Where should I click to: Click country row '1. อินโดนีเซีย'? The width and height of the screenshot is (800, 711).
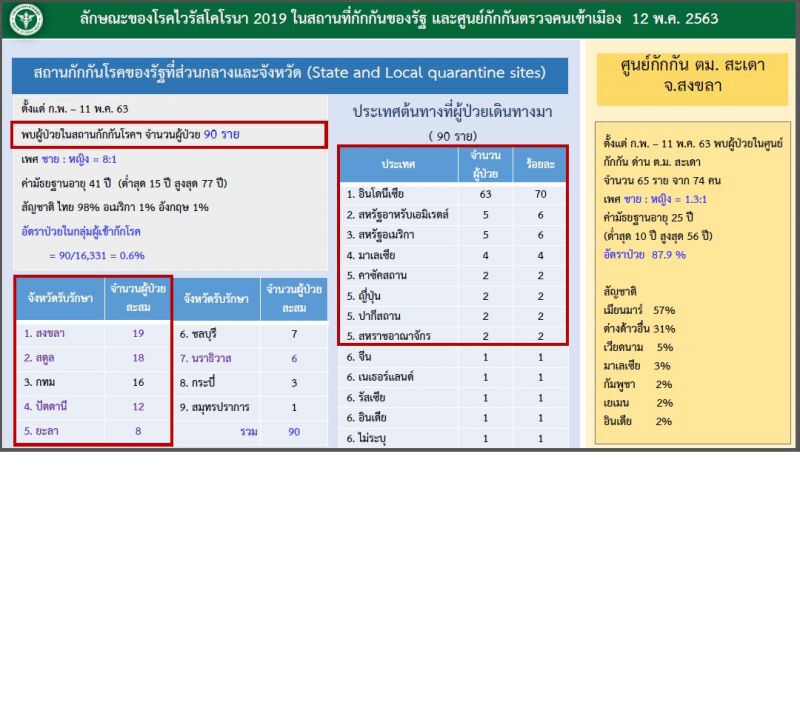[453, 194]
